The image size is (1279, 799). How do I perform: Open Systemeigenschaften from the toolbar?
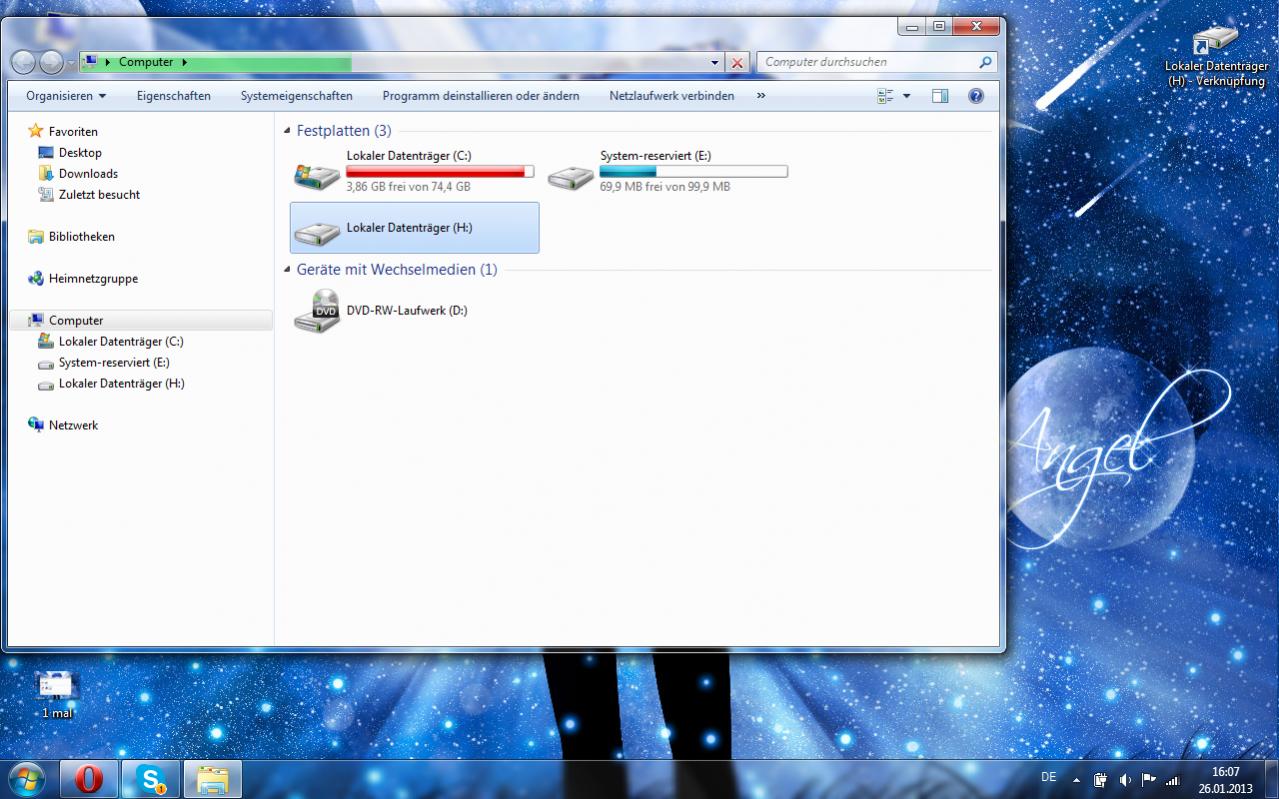coord(296,96)
